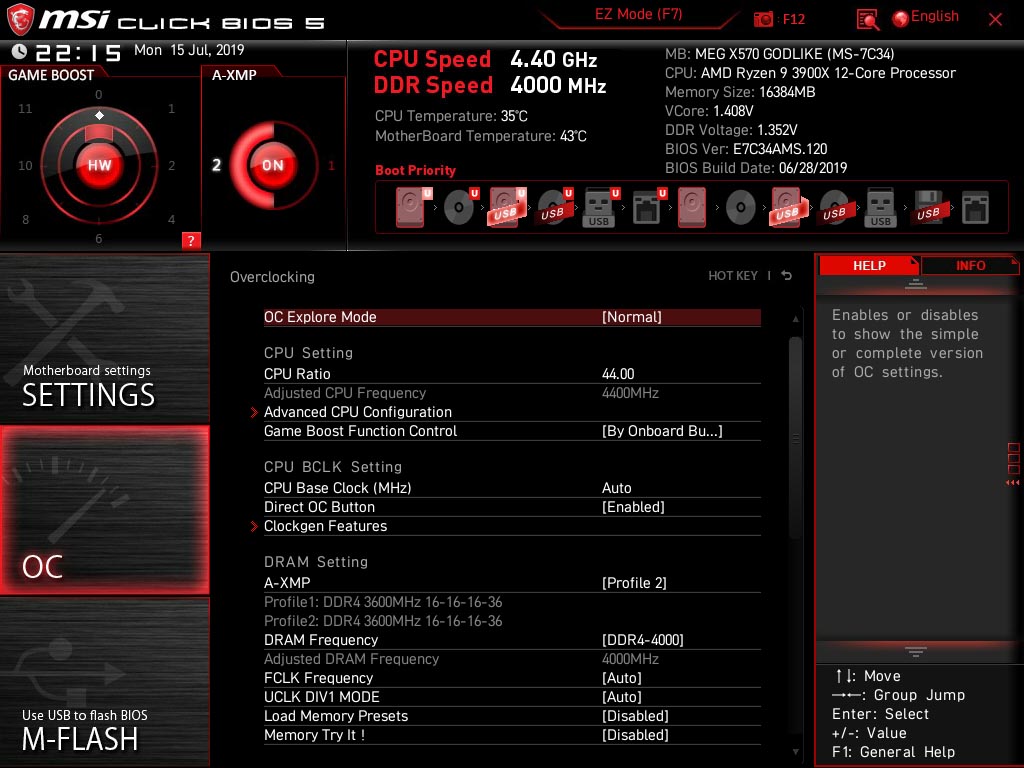Select A-XMP profile number 2

pos(216,165)
